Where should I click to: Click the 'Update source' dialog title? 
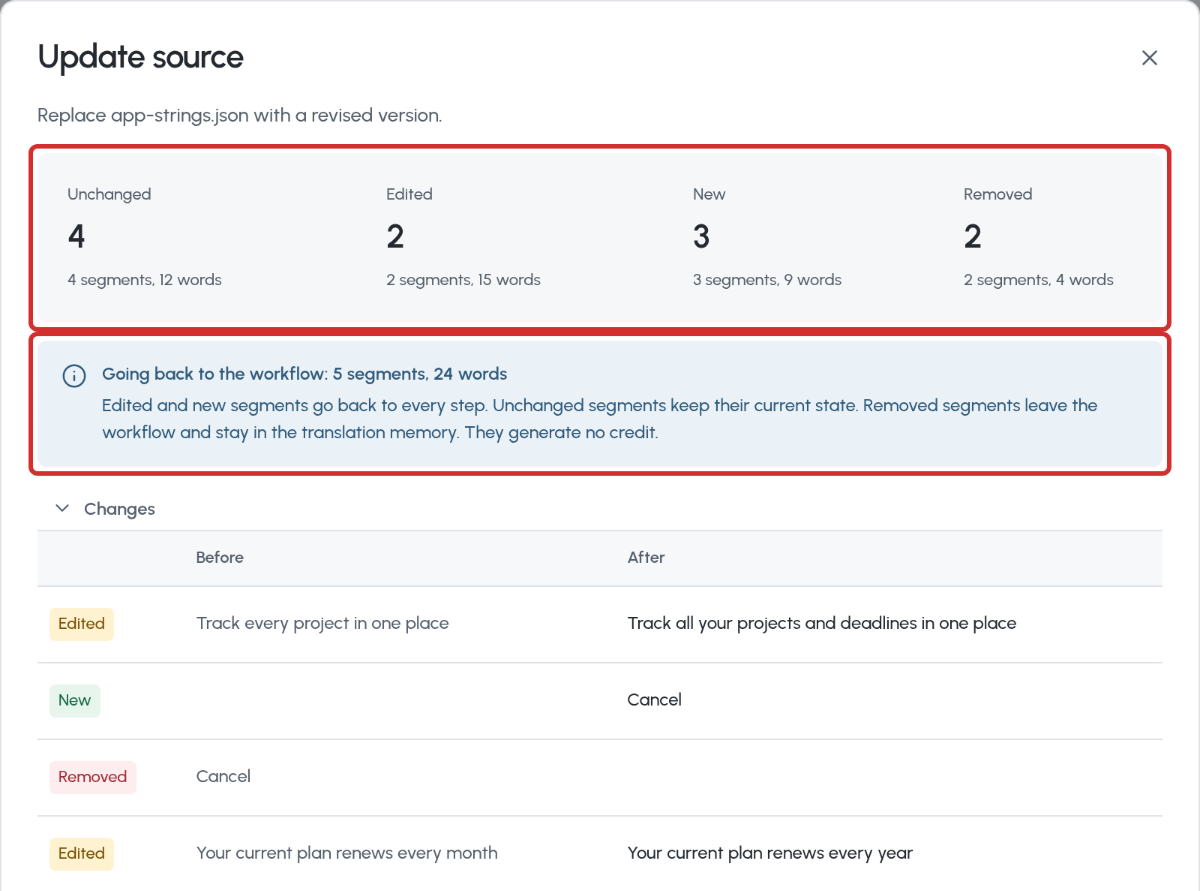pyautogui.click(x=140, y=57)
